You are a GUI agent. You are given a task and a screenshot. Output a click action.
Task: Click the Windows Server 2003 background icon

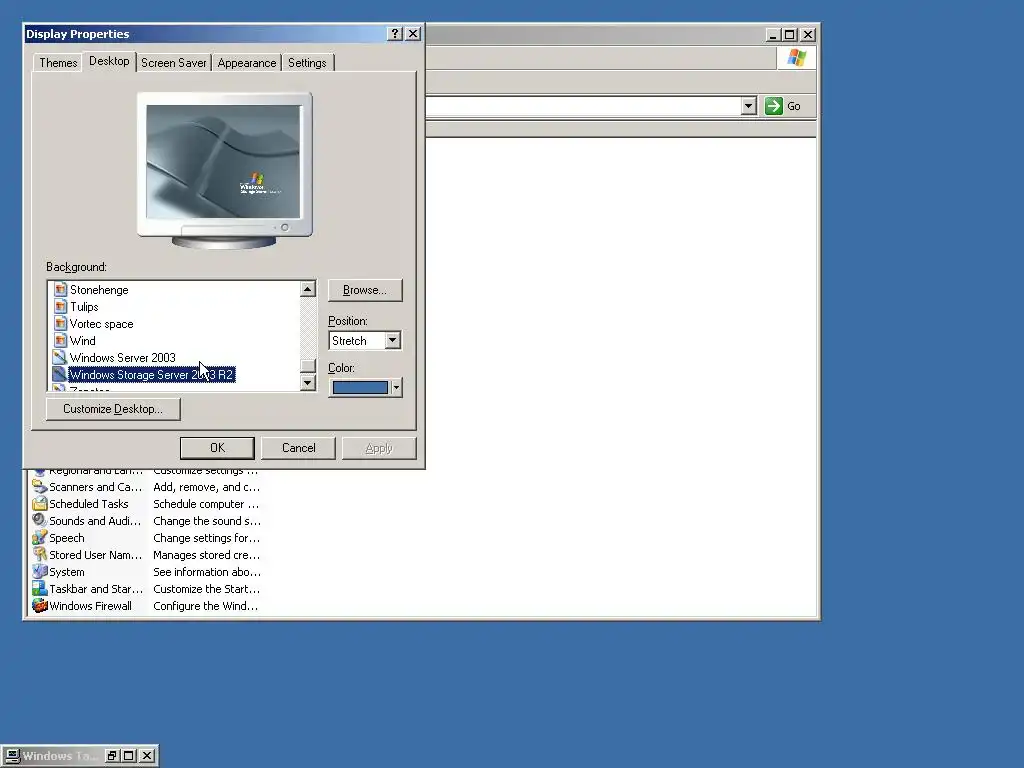pyautogui.click(x=60, y=357)
